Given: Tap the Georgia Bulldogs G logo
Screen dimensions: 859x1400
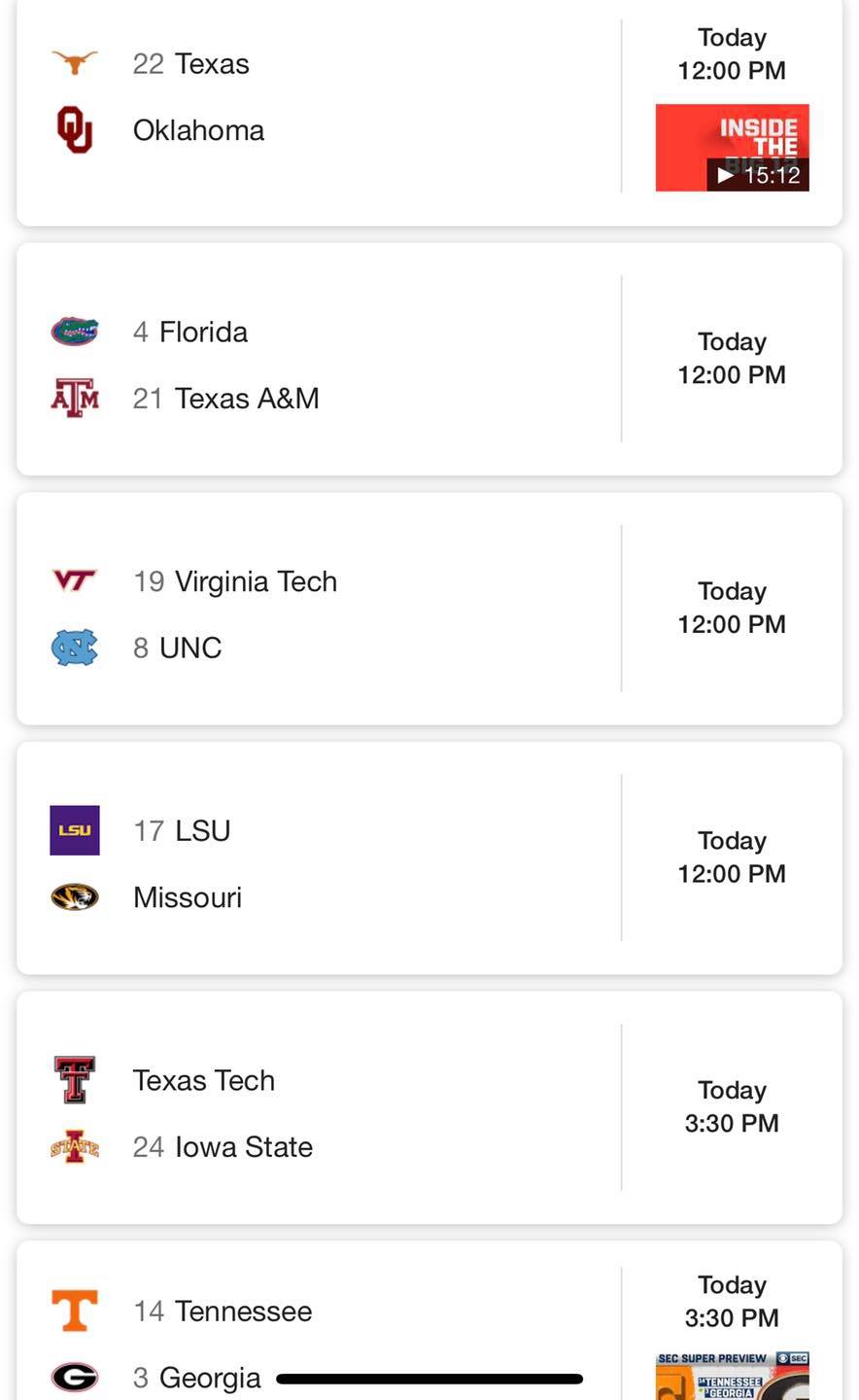Looking at the screenshot, I should tap(75, 1377).
